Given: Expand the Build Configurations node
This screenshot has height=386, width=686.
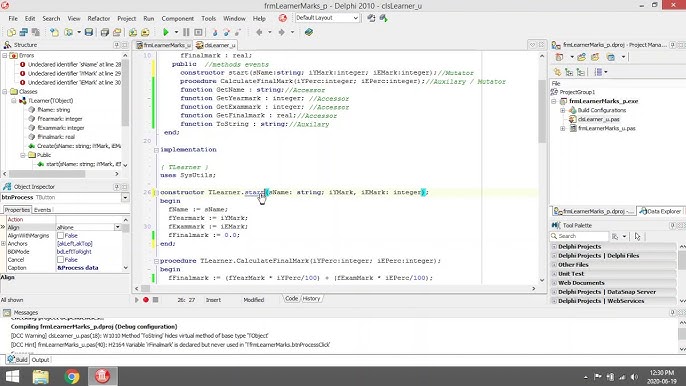Looking at the screenshot, I should tap(563, 110).
